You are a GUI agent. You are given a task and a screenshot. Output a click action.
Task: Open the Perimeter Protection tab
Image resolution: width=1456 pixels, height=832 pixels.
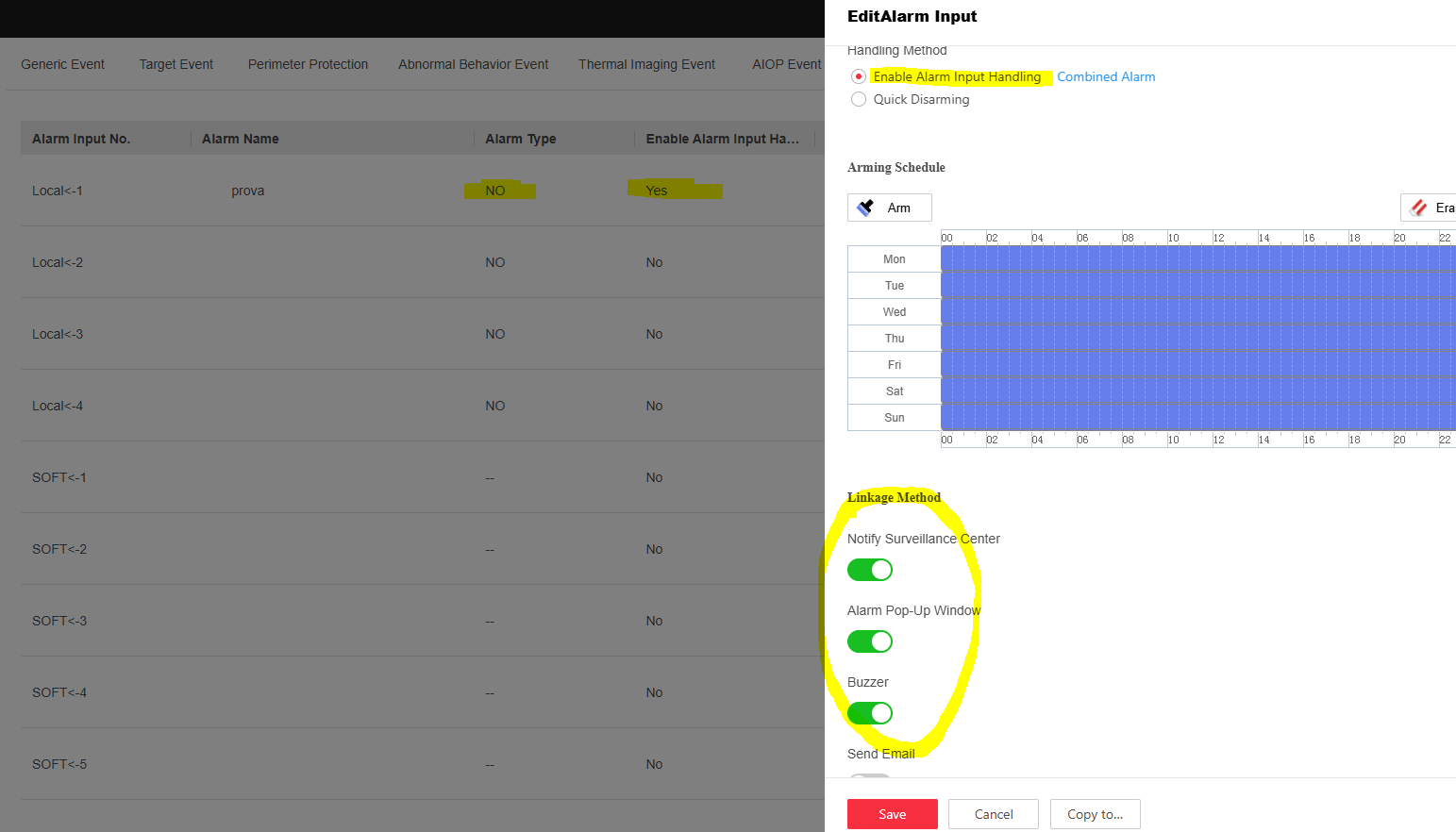pos(308,64)
